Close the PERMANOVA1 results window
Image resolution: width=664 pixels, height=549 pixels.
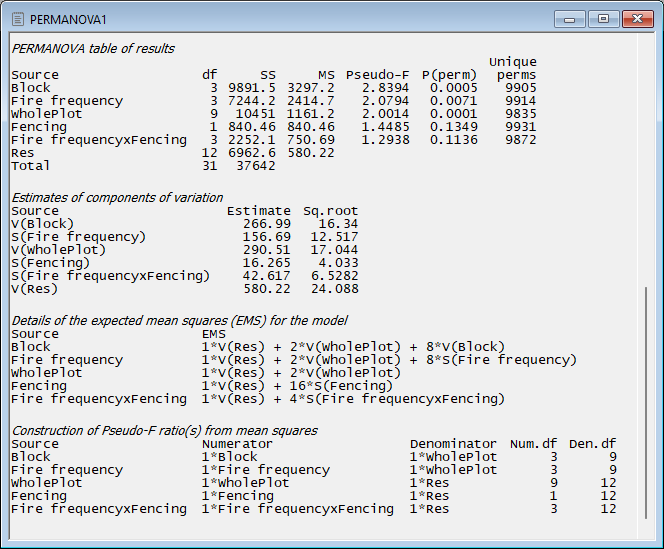(636, 18)
